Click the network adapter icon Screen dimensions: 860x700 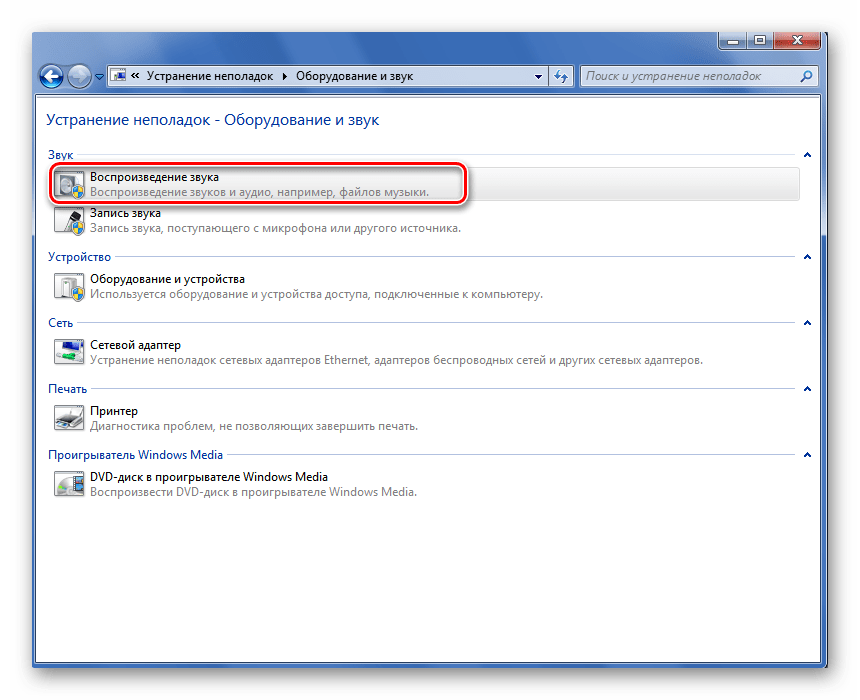[x=69, y=352]
